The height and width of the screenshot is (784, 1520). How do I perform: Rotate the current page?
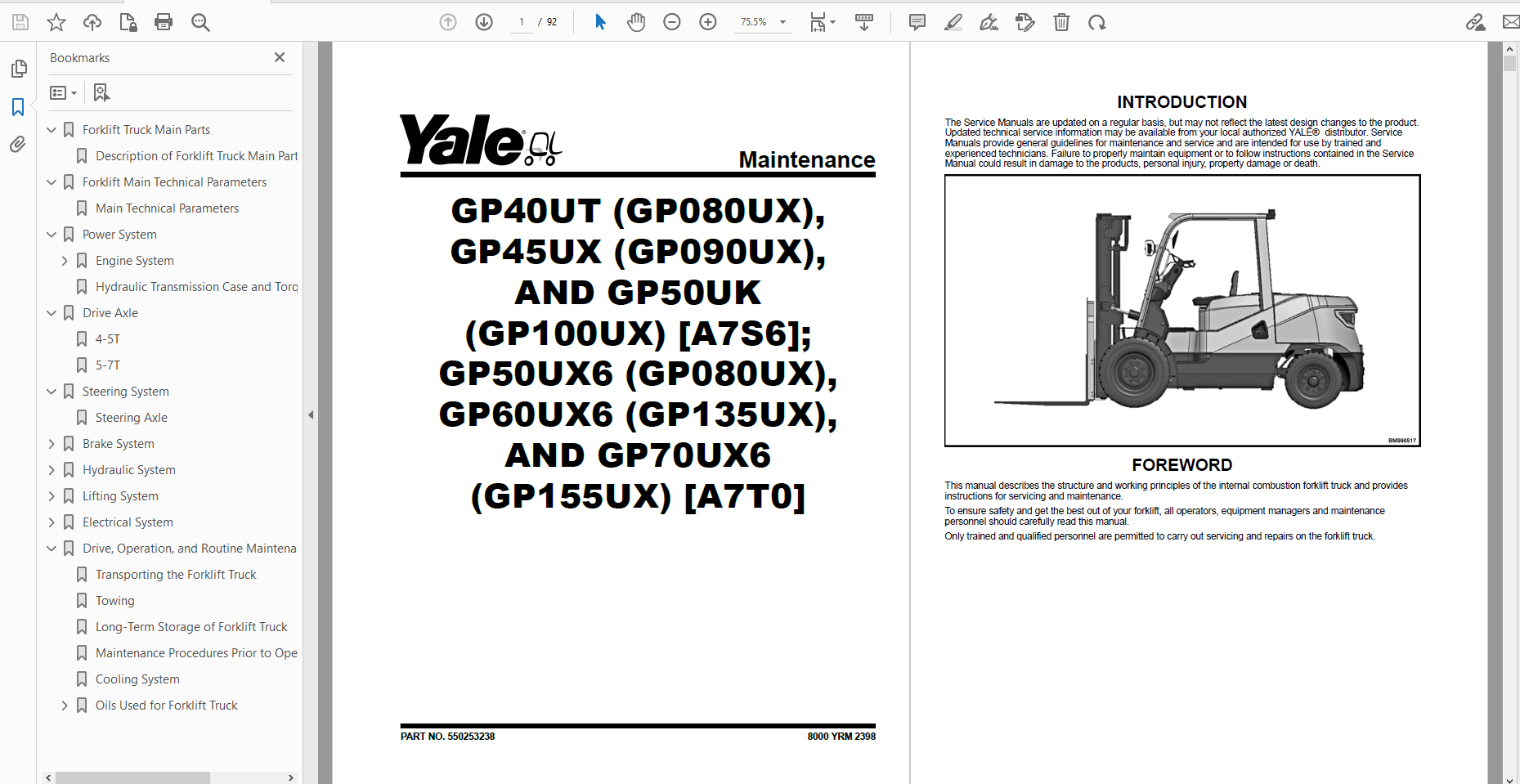click(1096, 22)
